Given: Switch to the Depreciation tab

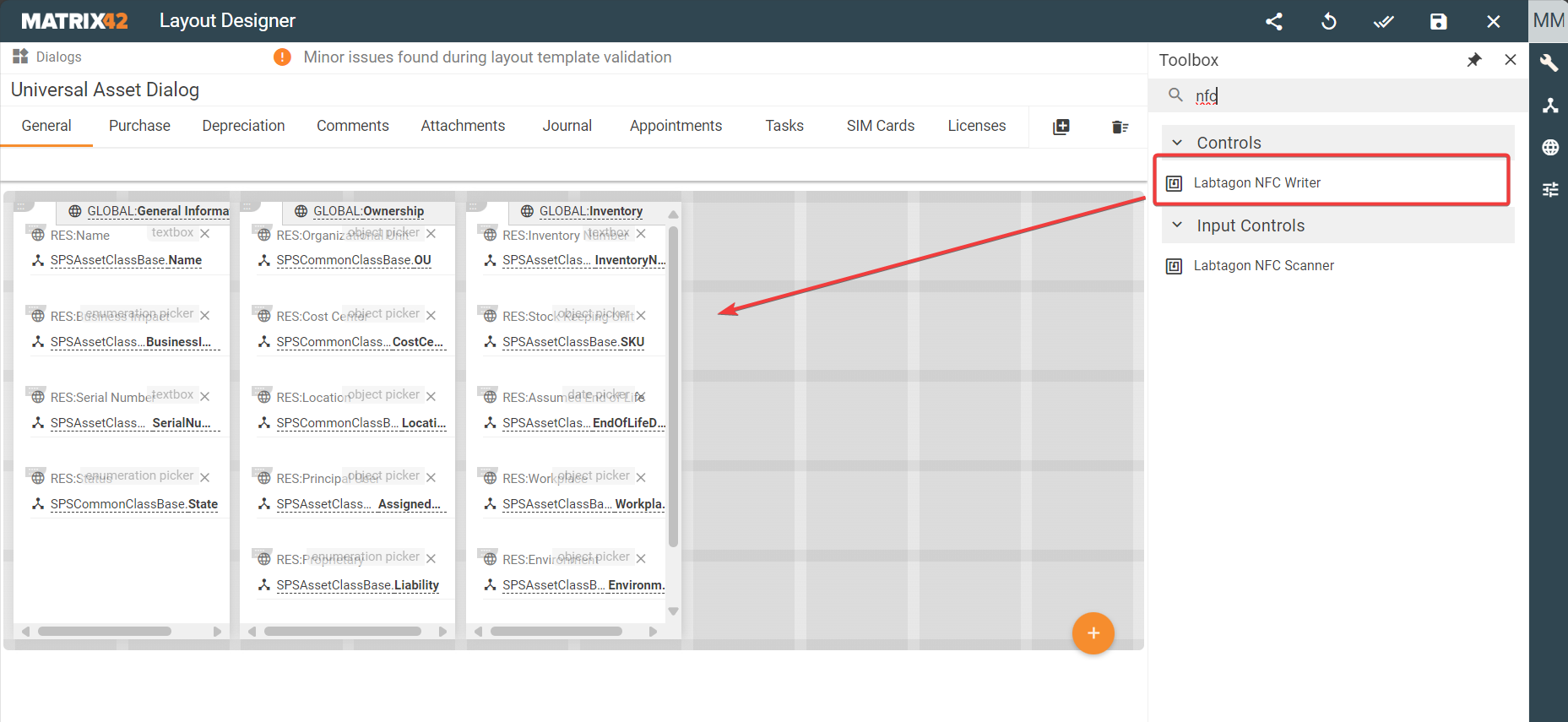Looking at the screenshot, I should point(243,126).
